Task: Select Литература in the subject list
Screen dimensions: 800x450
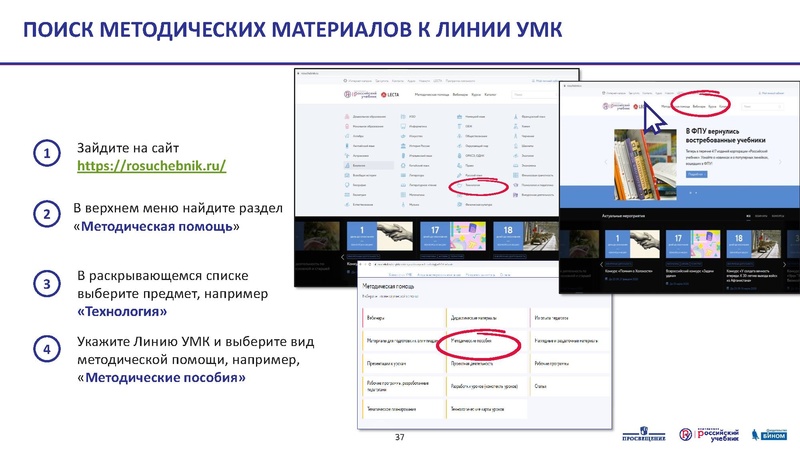Action: click(416, 175)
